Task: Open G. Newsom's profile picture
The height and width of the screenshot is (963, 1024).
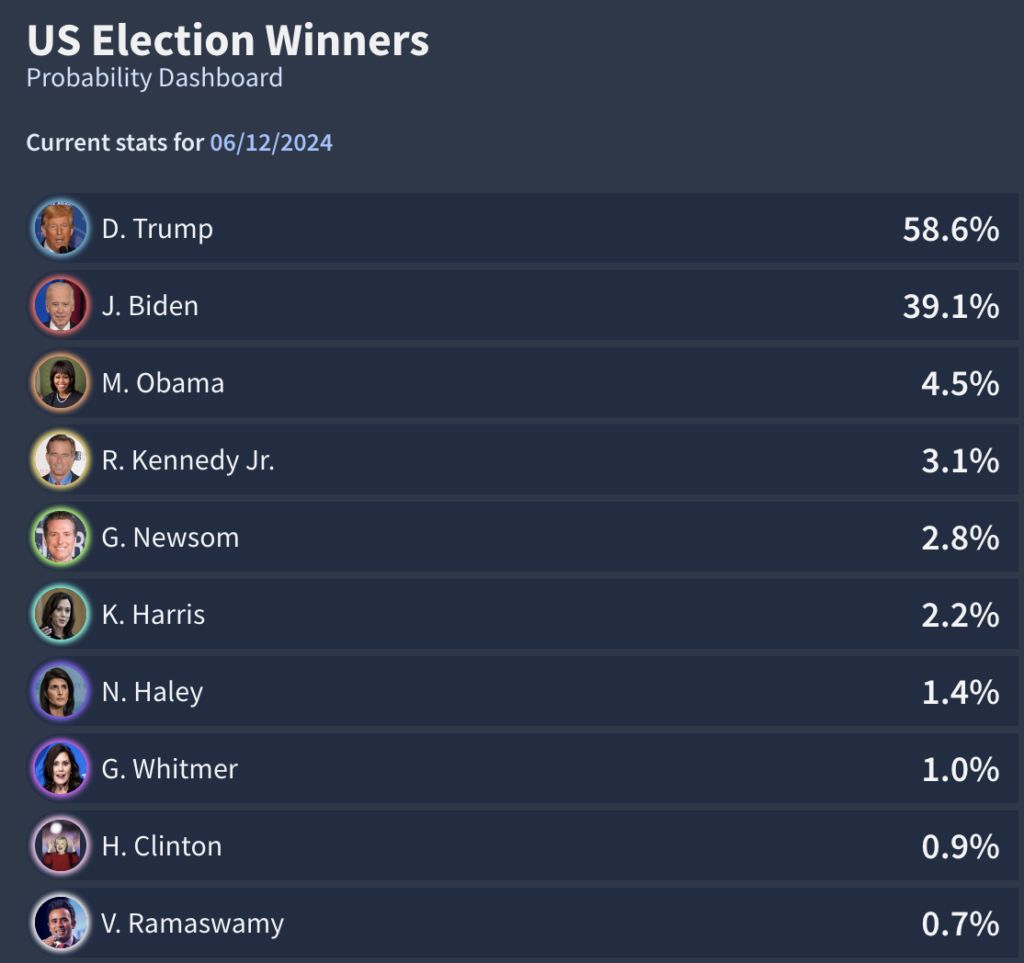Action: tap(60, 537)
